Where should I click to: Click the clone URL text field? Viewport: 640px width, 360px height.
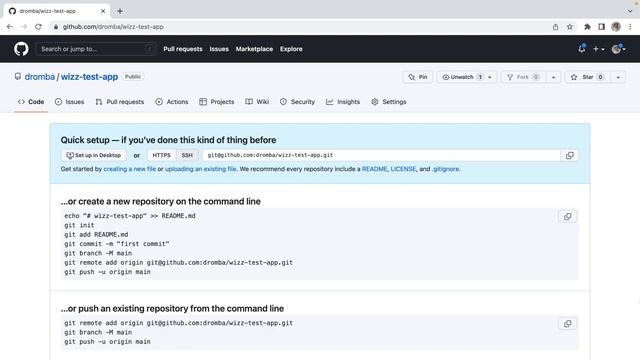click(x=381, y=155)
